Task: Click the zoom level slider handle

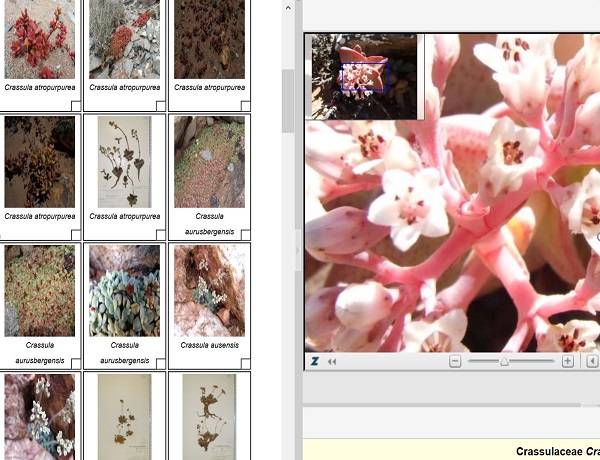Action: coord(504,361)
